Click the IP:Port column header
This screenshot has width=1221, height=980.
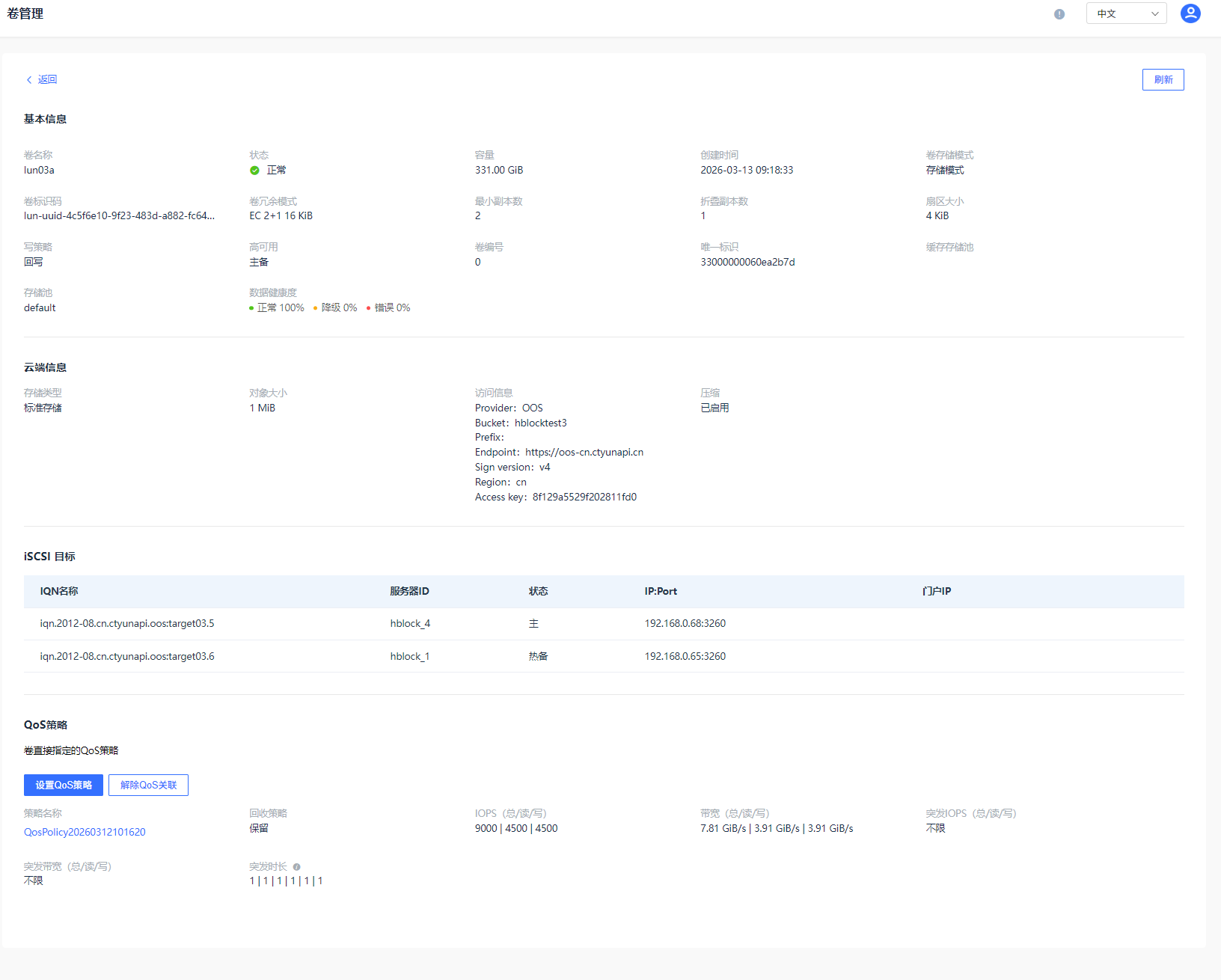coord(661,591)
